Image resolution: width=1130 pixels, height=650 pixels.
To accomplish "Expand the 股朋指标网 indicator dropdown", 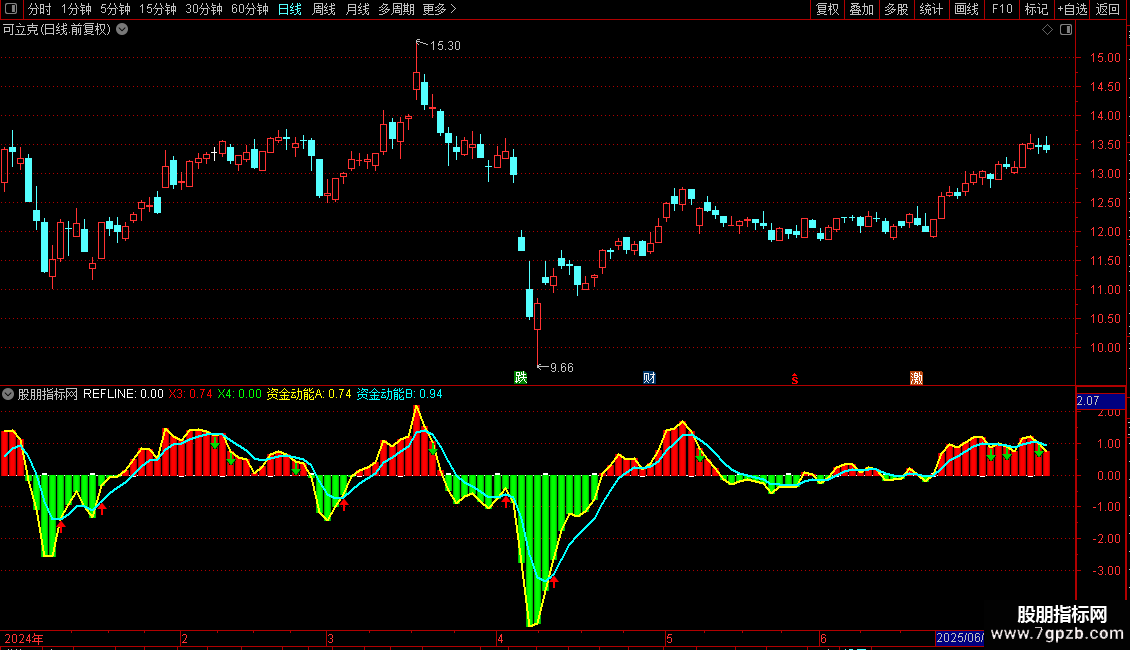I will pyautogui.click(x=8, y=394).
